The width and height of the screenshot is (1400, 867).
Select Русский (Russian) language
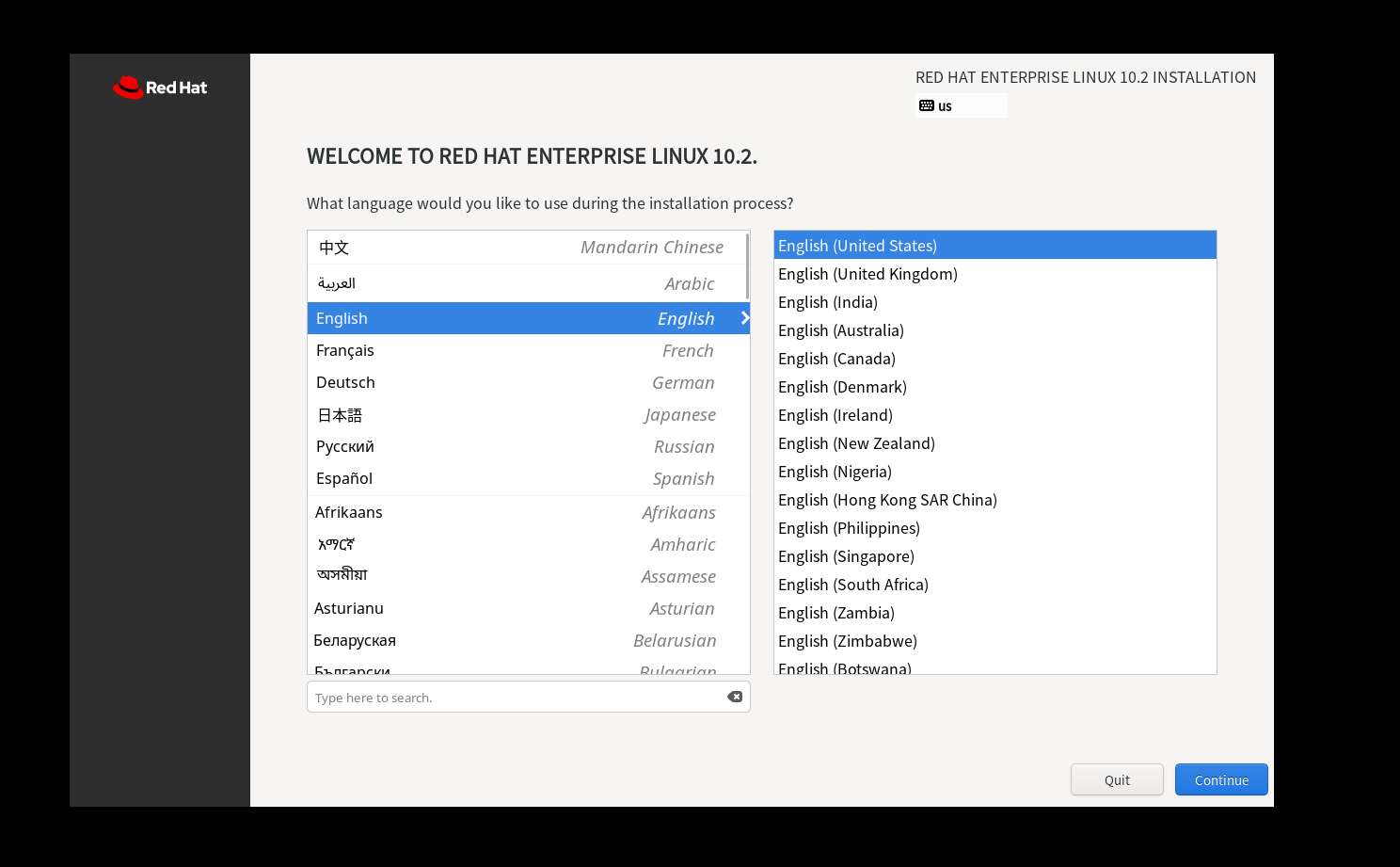(x=529, y=446)
